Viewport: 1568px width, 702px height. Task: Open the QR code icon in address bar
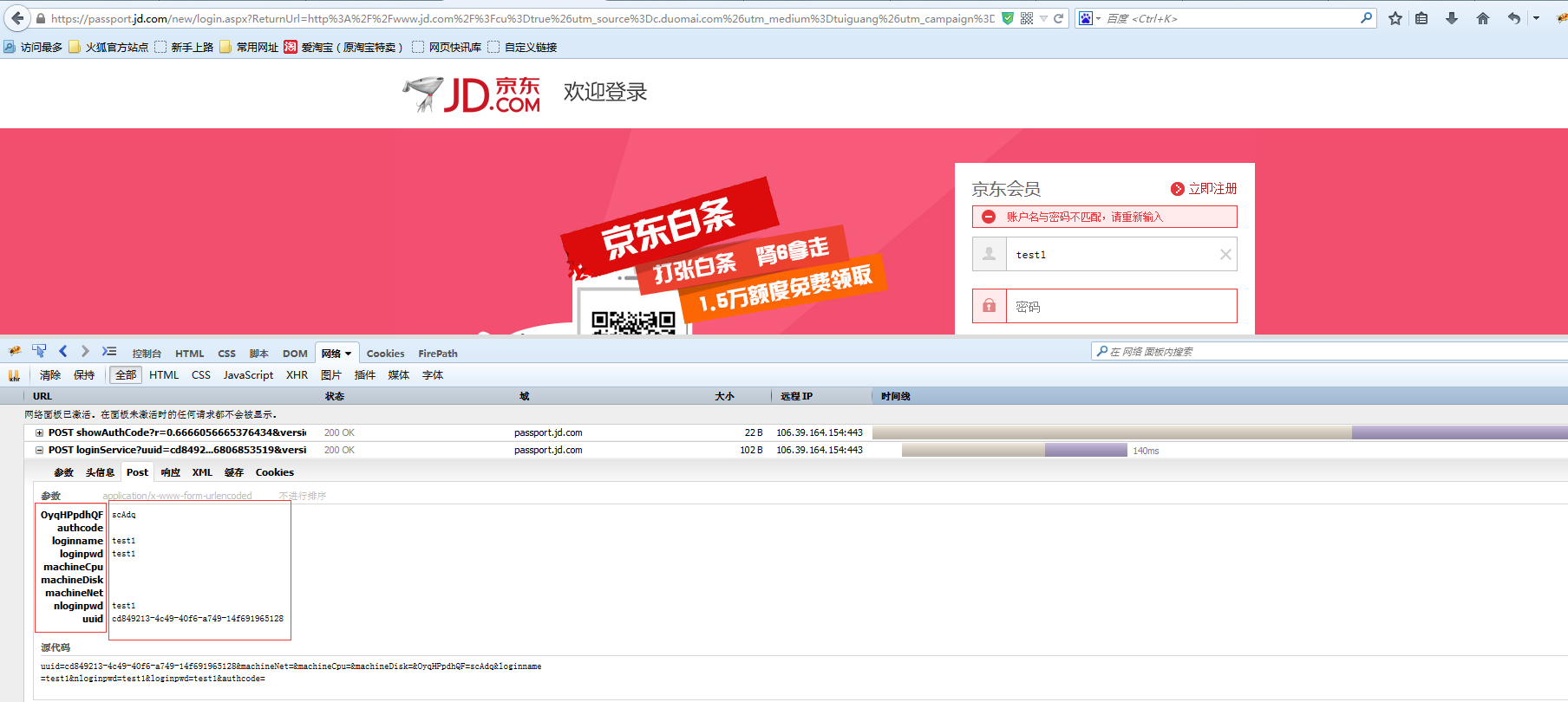click(1027, 18)
